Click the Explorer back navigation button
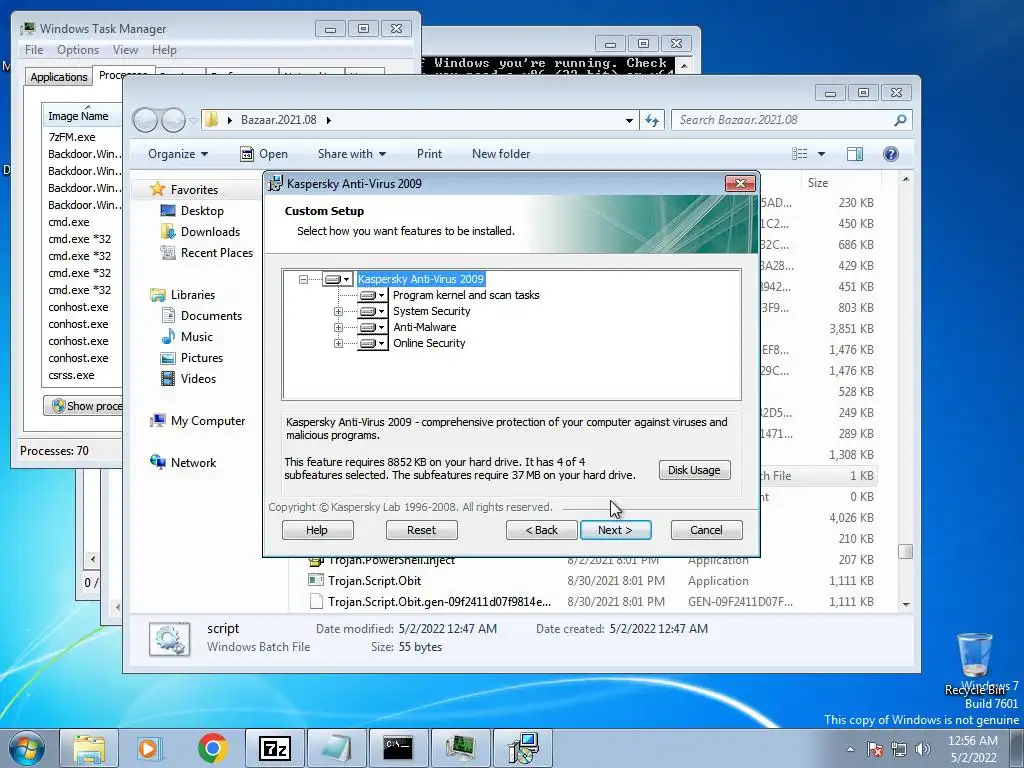Image resolution: width=1024 pixels, height=768 pixels. pos(145,120)
